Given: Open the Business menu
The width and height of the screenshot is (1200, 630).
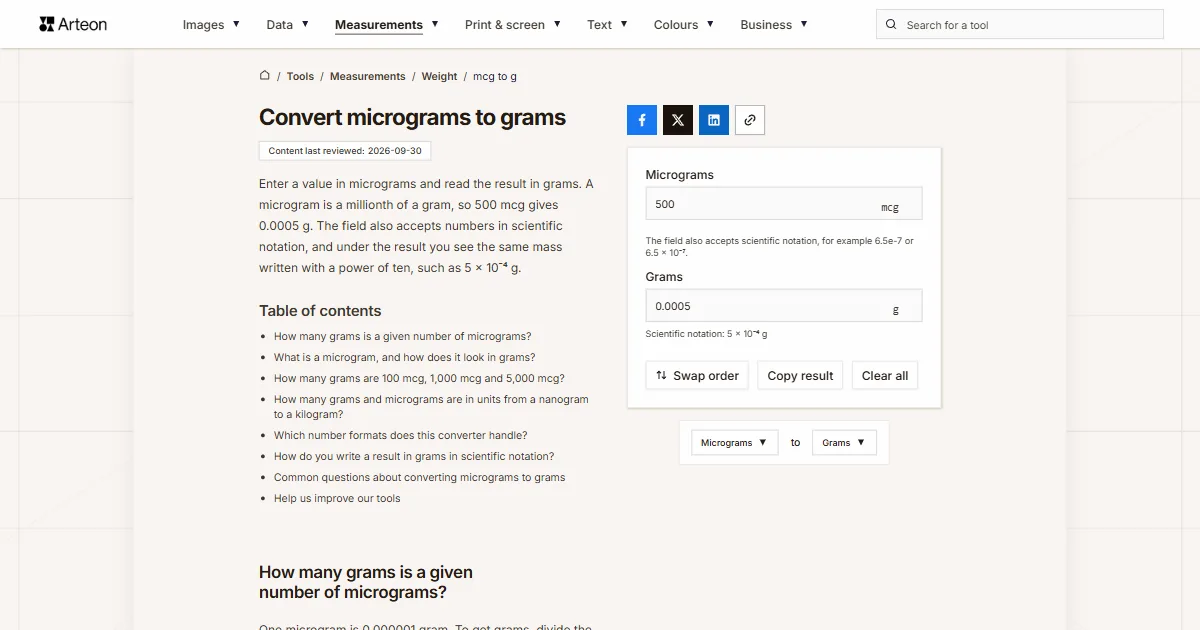Looking at the screenshot, I should tap(774, 25).
